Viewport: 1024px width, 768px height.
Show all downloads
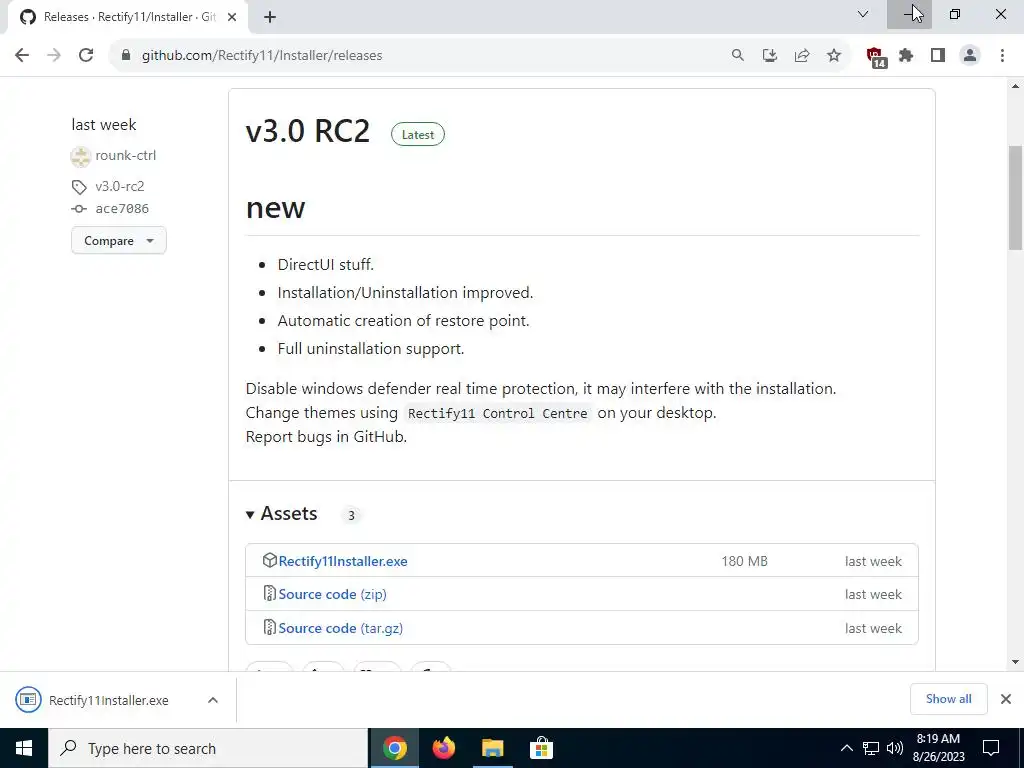click(x=948, y=699)
